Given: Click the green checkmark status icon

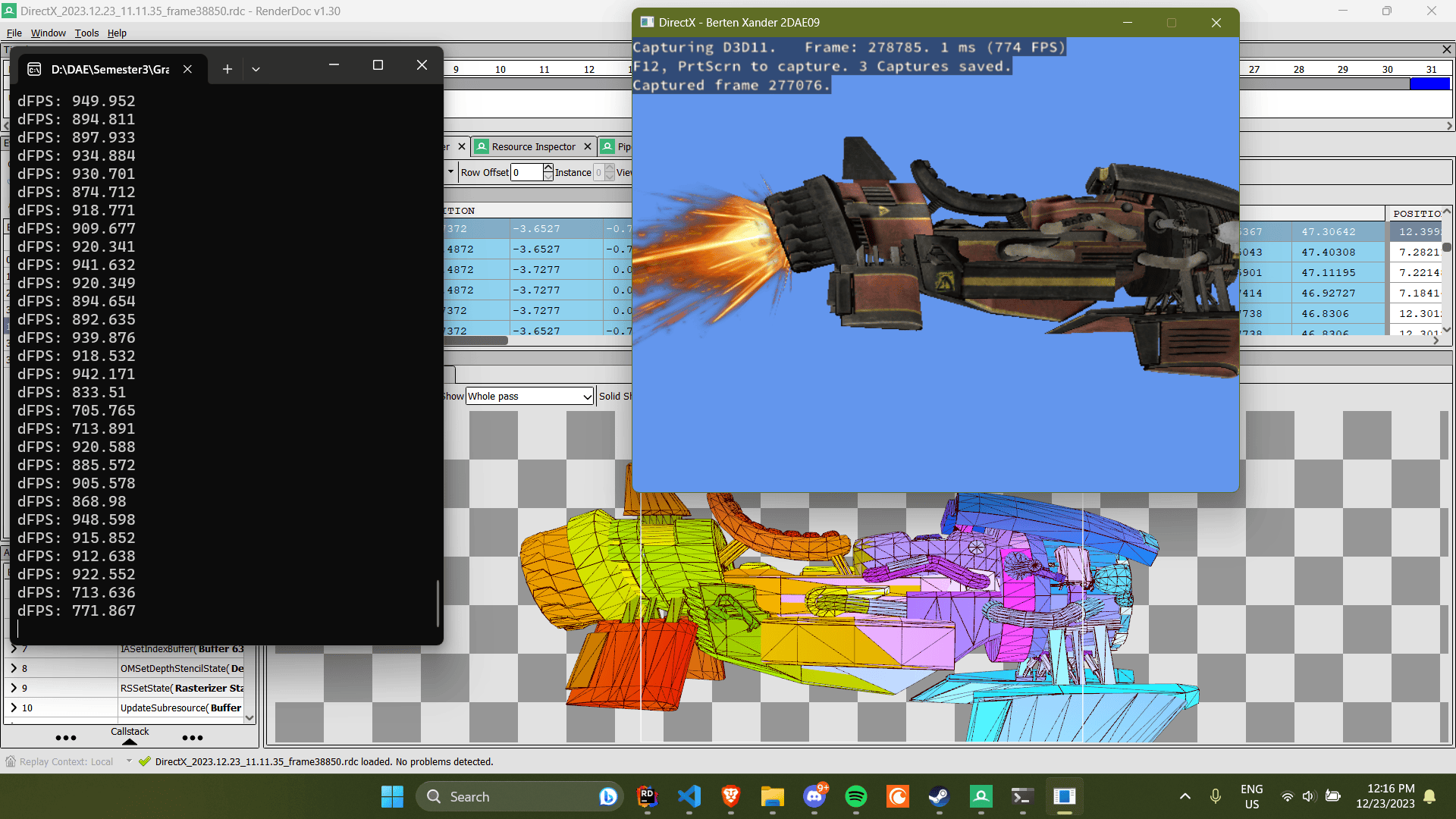Looking at the screenshot, I should point(145,761).
